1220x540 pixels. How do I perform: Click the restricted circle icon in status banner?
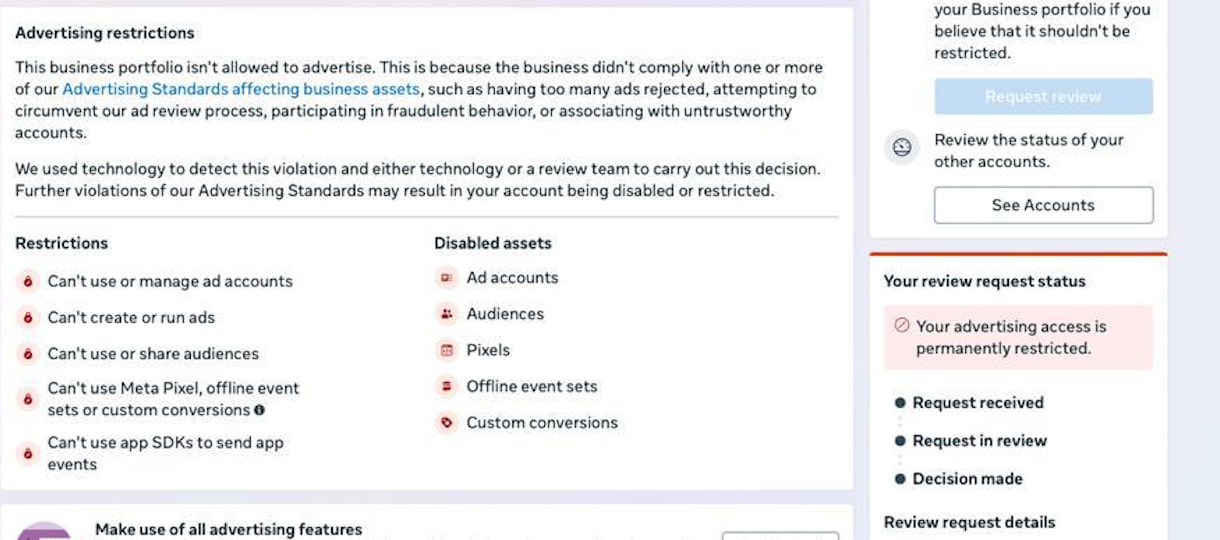point(901,326)
